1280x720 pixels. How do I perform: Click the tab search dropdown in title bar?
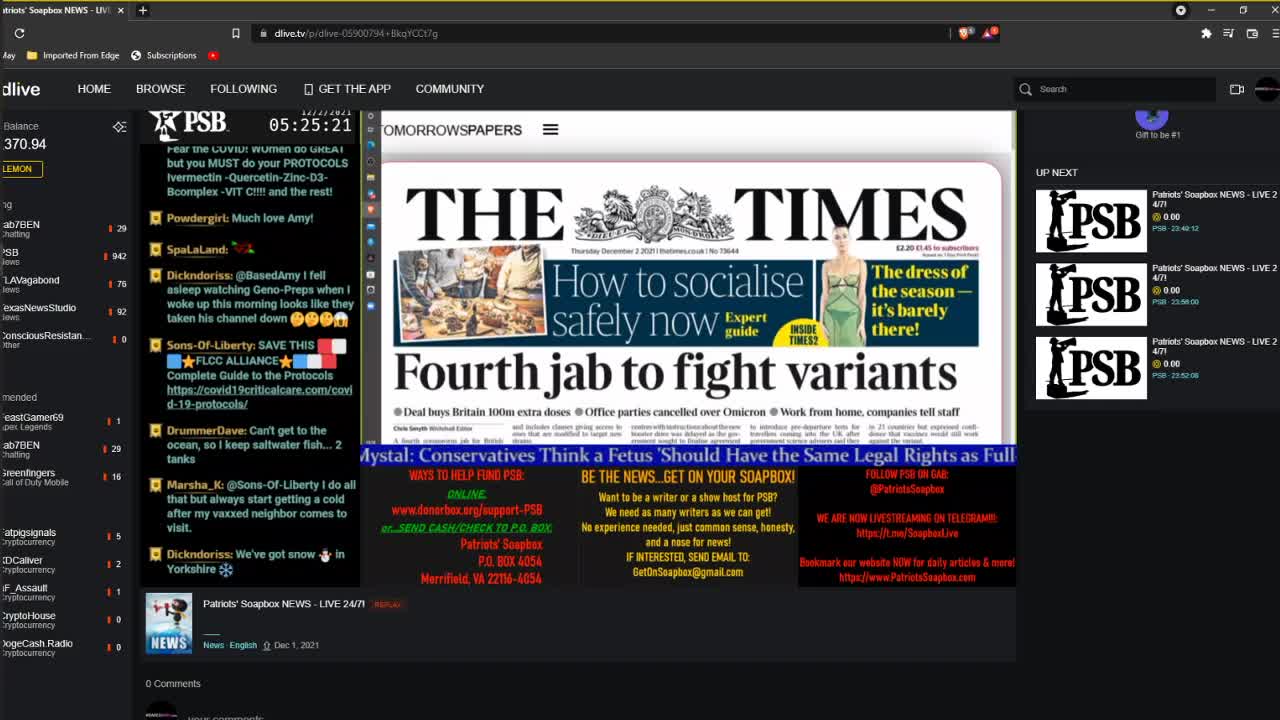[1181, 10]
